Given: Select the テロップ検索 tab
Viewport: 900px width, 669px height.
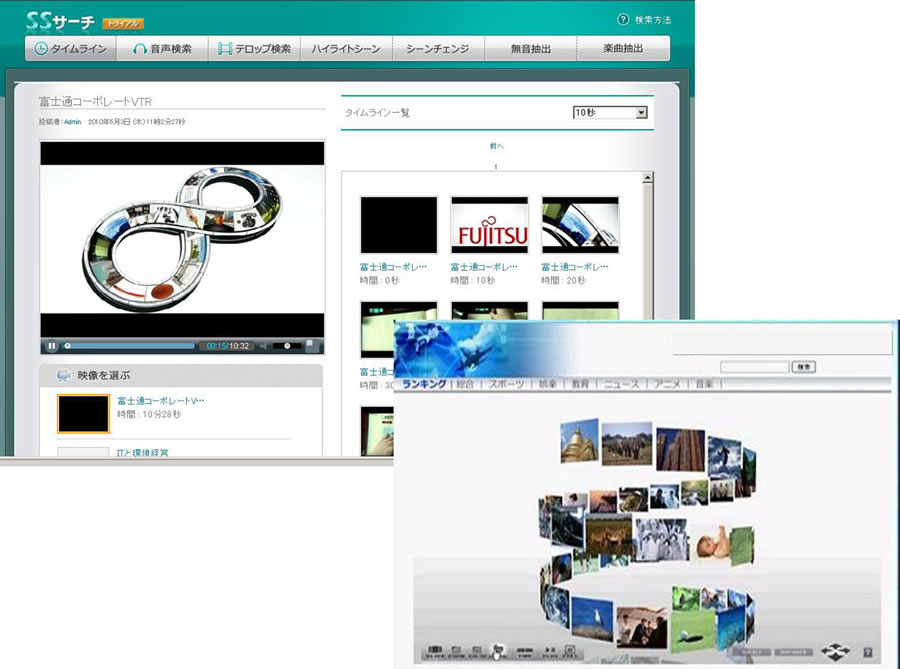Looking at the screenshot, I should coord(254,49).
